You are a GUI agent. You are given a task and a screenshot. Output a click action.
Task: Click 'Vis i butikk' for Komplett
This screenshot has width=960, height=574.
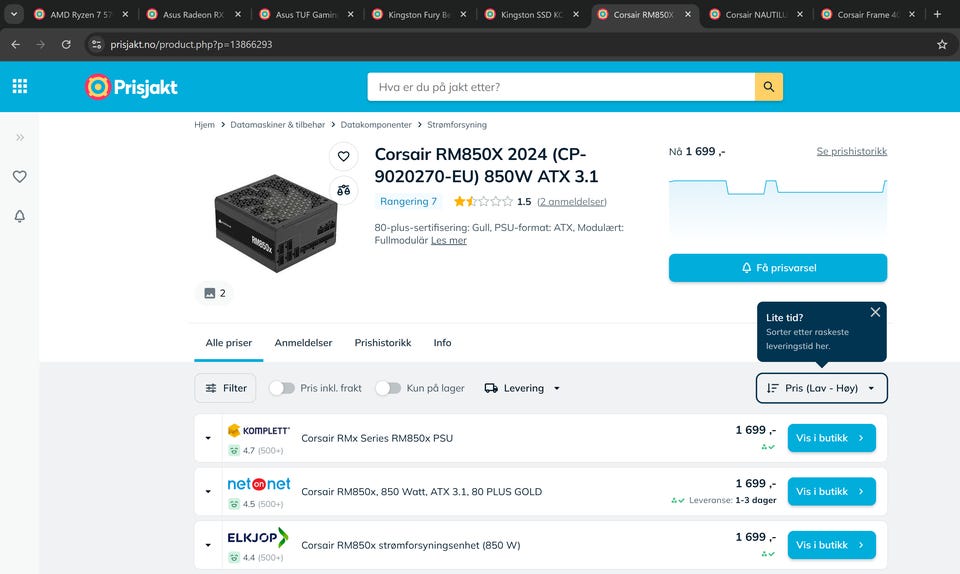pyautogui.click(x=831, y=438)
